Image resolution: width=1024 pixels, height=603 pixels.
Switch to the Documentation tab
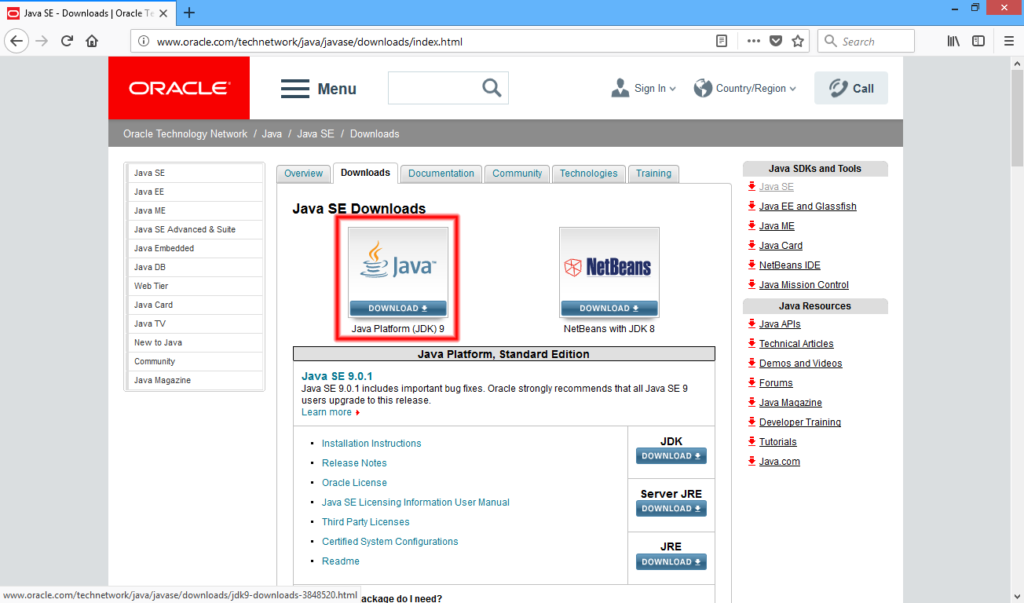(x=441, y=174)
